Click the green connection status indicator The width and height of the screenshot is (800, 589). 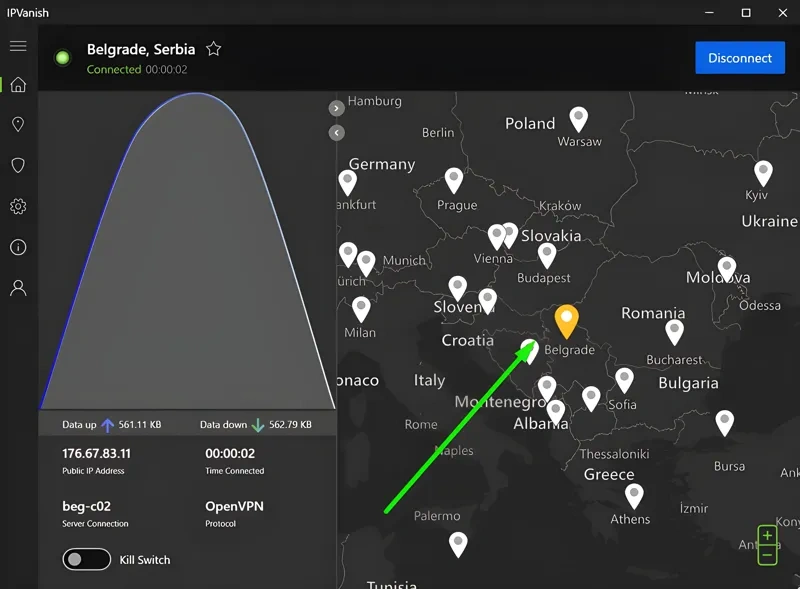(63, 57)
